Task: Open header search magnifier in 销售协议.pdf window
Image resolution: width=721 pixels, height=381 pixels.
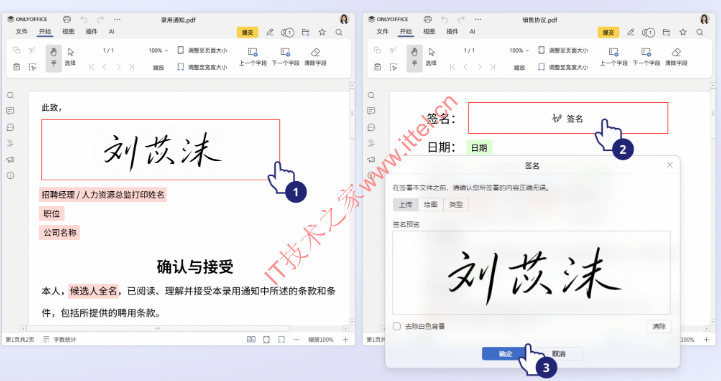Action: pos(700,32)
